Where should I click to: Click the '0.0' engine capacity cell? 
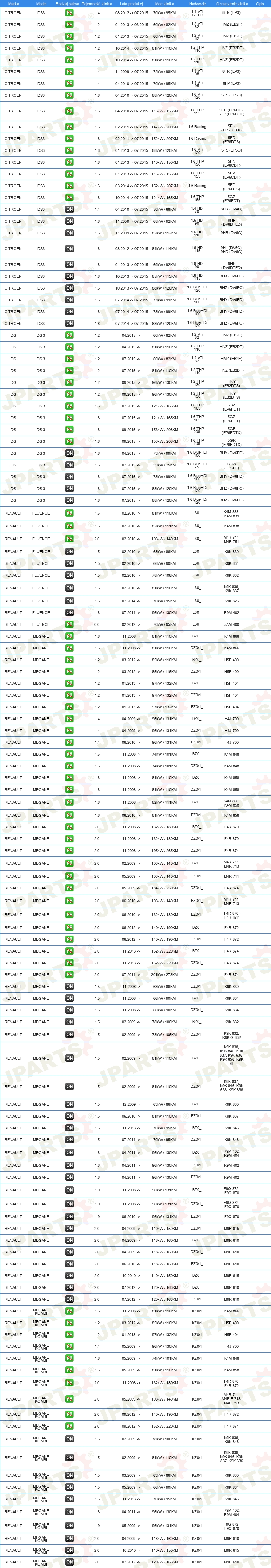point(97,624)
